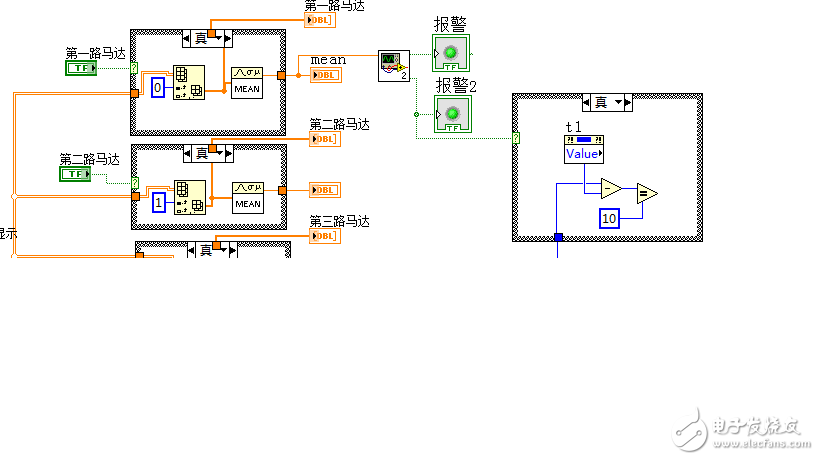
Task: Click the Express VI between mean and alarm
Action: (394, 66)
